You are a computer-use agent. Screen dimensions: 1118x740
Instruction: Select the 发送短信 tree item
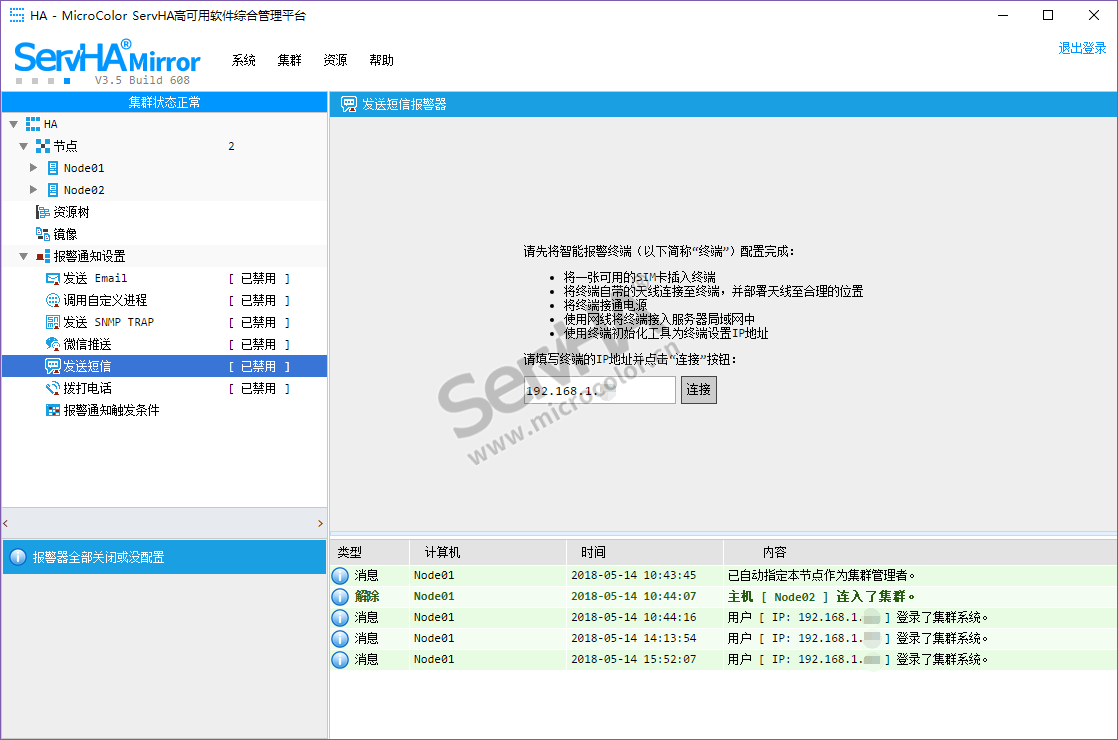(88, 366)
